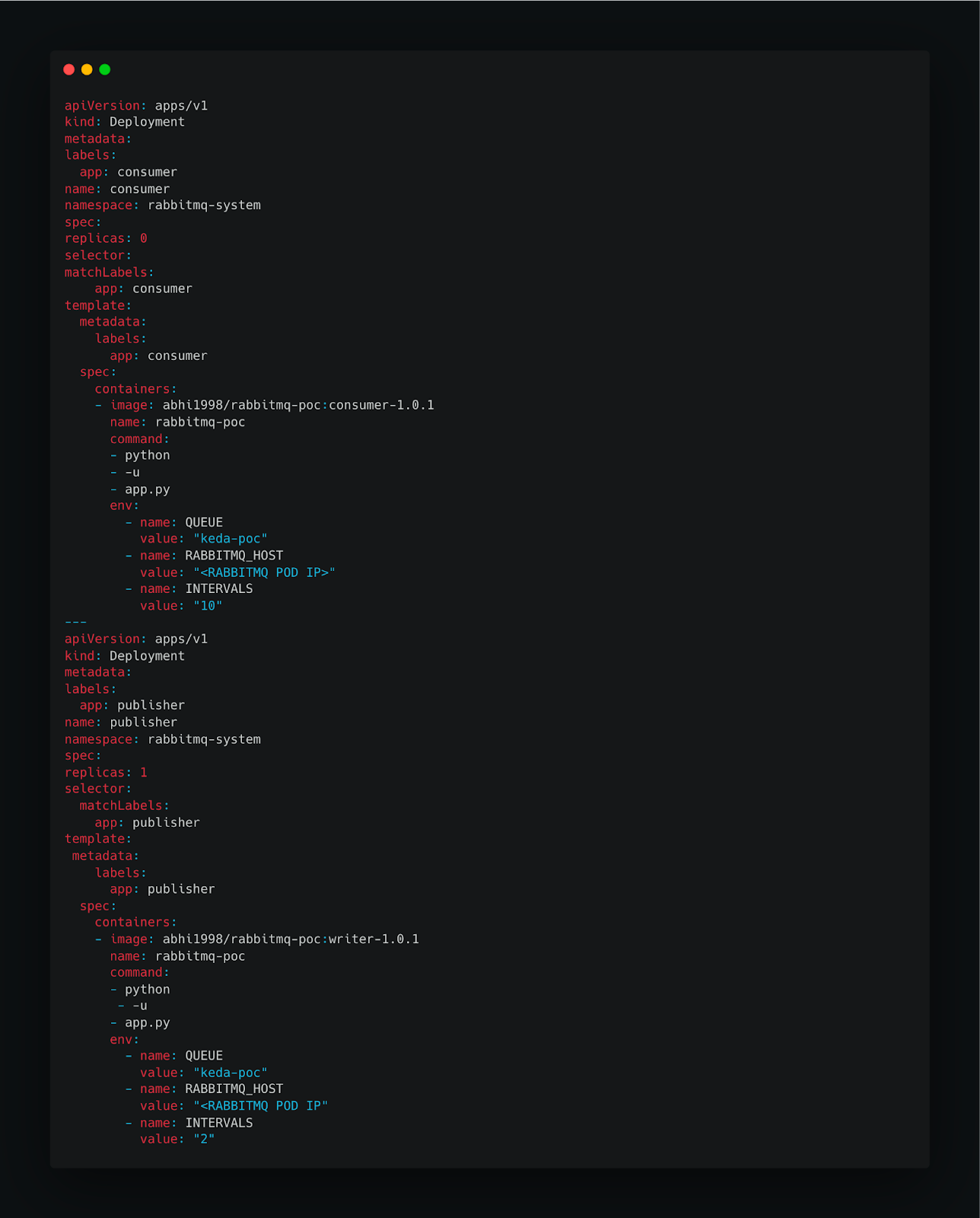Click the yellow minimize dot
The image size is (980, 1218).
tap(87, 69)
